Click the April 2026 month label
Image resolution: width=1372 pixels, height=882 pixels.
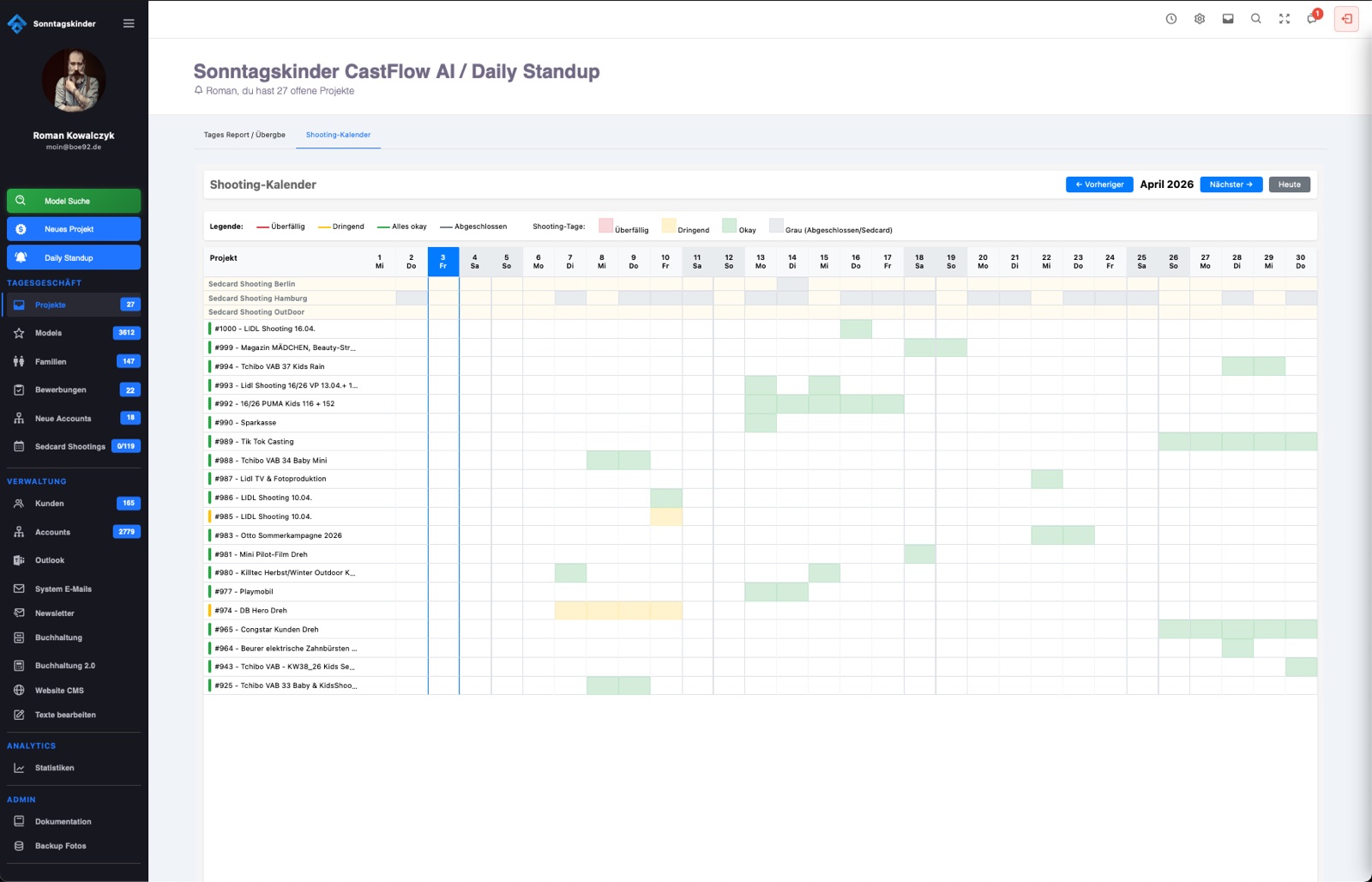1166,184
